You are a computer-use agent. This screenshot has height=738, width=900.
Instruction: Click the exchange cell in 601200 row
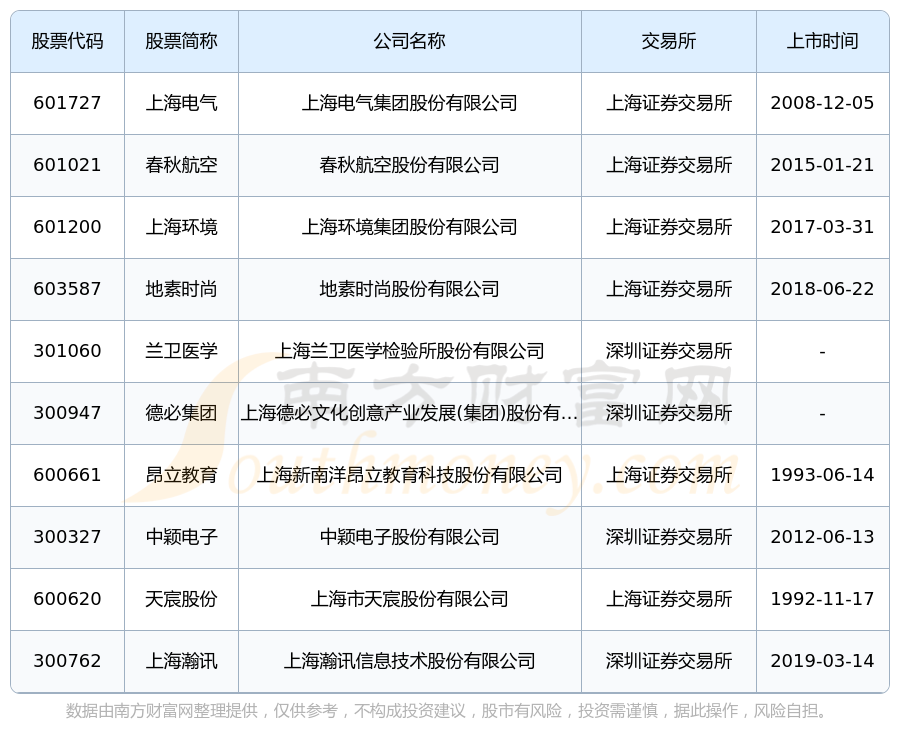669,227
